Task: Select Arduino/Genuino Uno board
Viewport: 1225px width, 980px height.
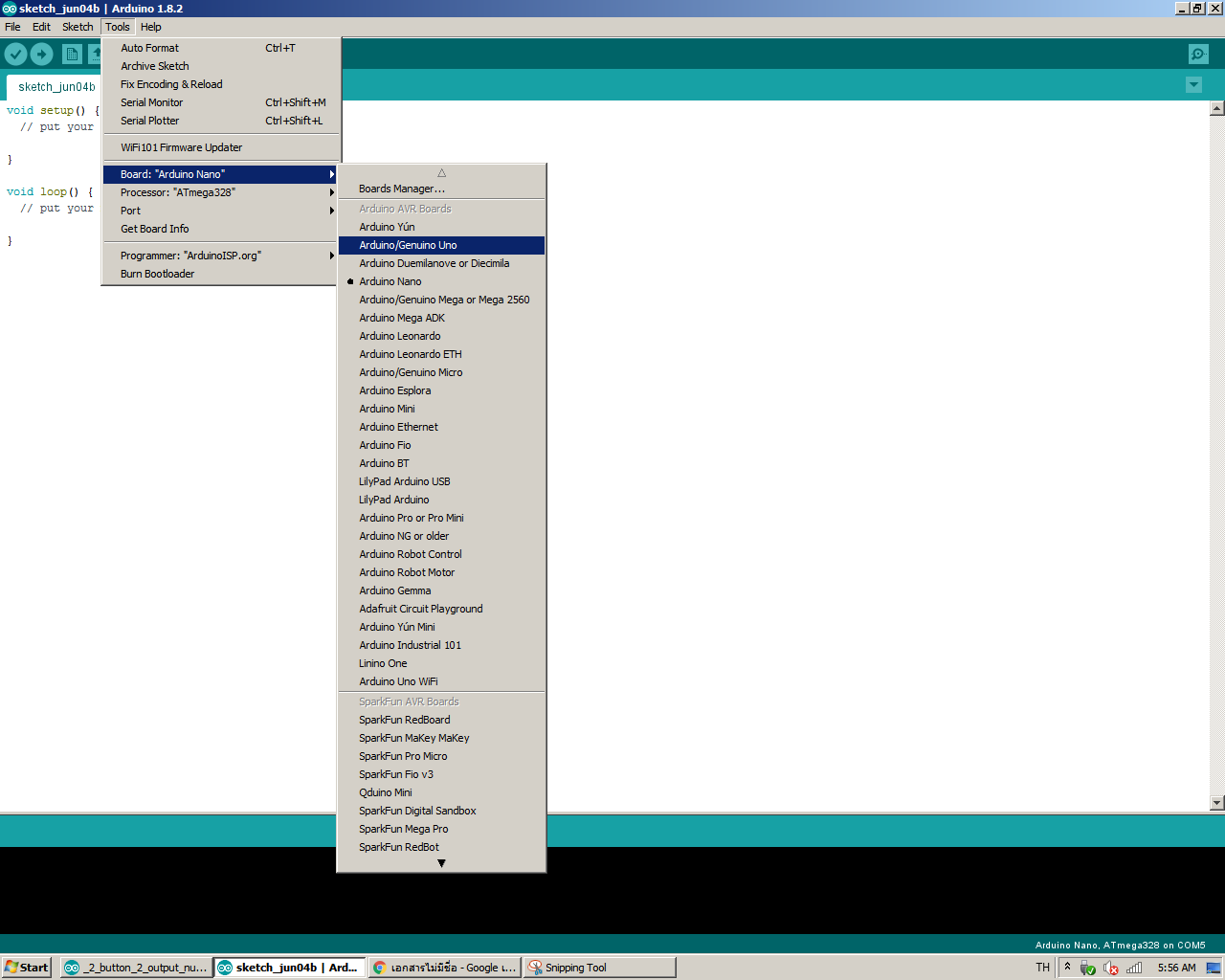Action: click(x=441, y=245)
